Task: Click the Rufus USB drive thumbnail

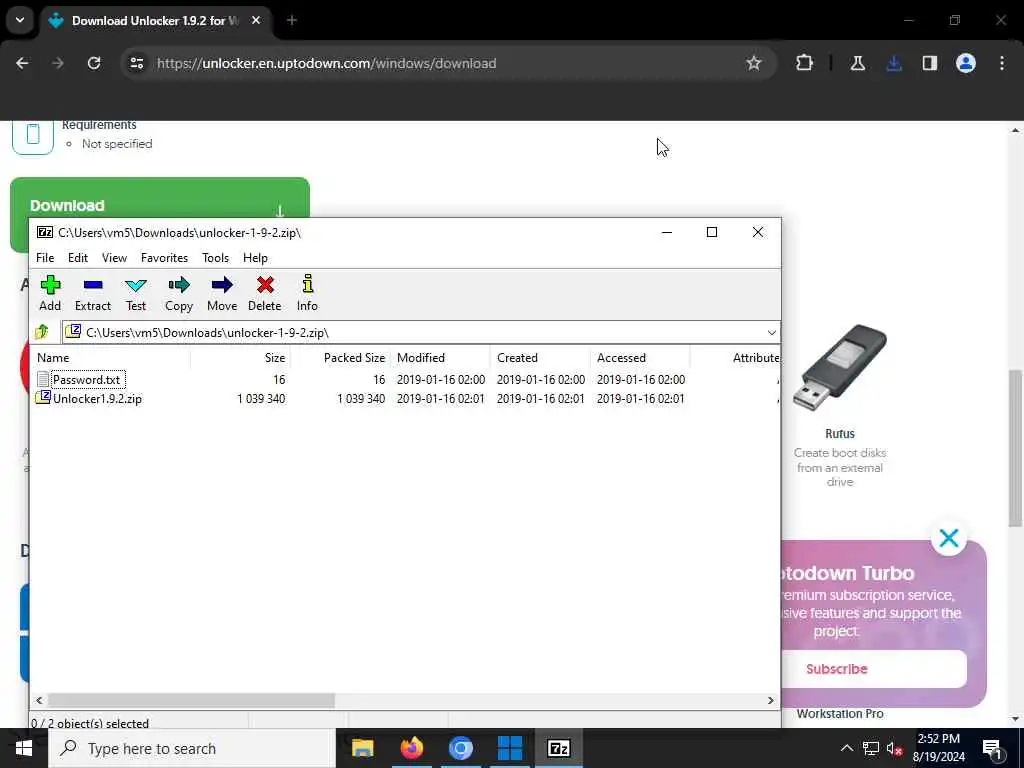Action: (840, 368)
